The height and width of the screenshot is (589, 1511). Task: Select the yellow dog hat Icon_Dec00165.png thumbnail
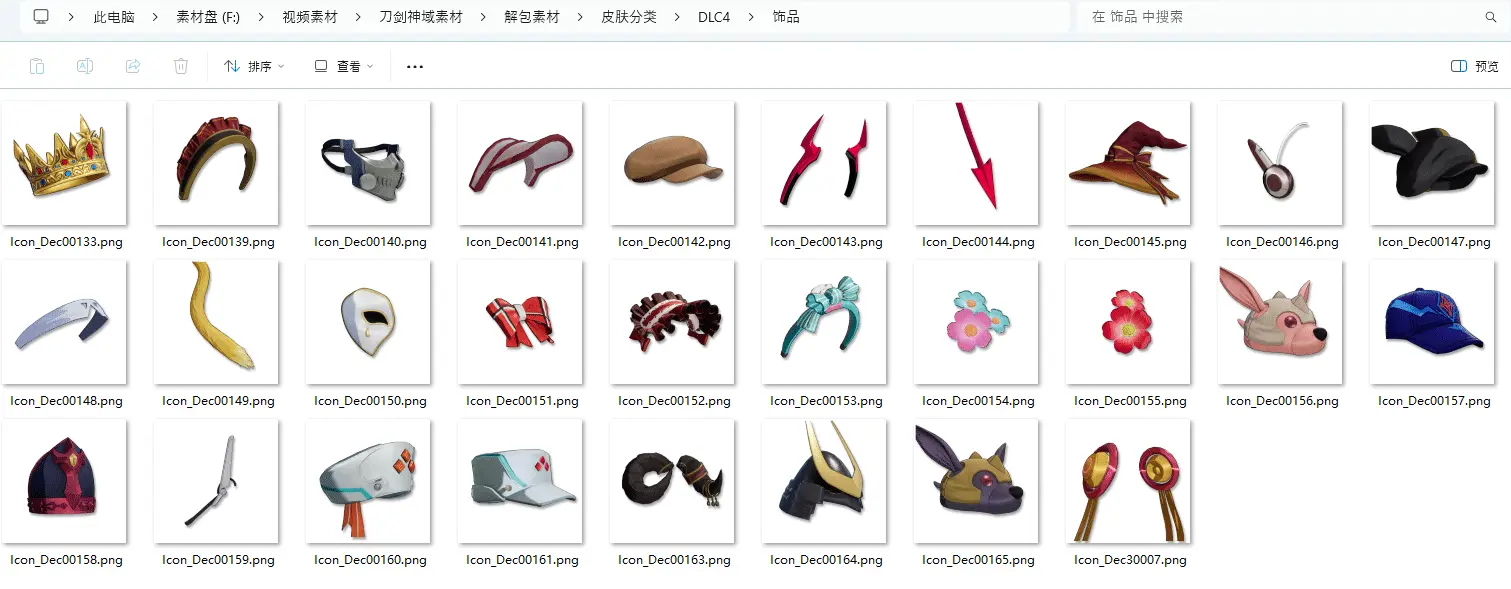[x=976, y=481]
